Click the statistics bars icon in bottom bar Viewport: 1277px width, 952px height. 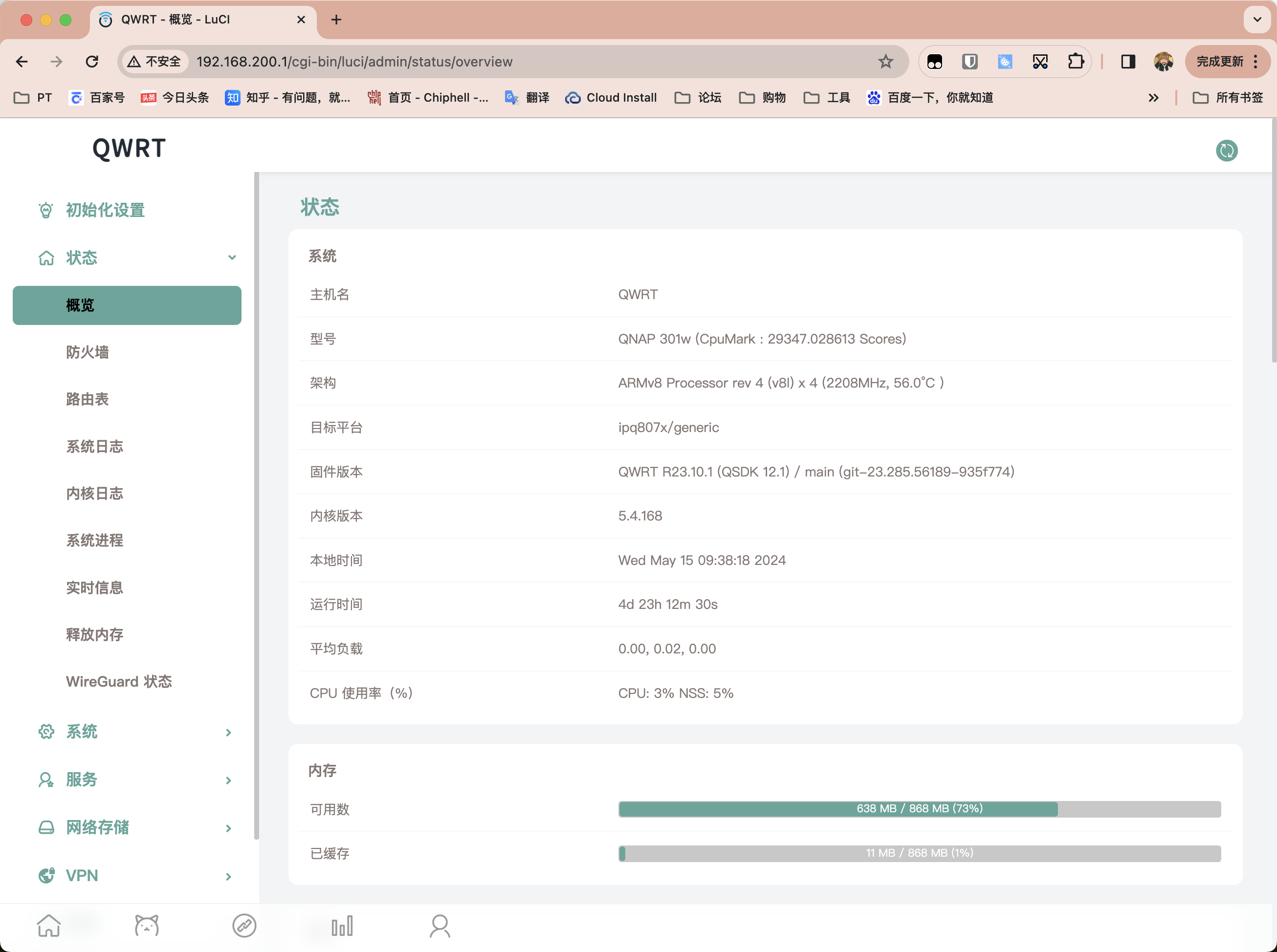[x=342, y=925]
